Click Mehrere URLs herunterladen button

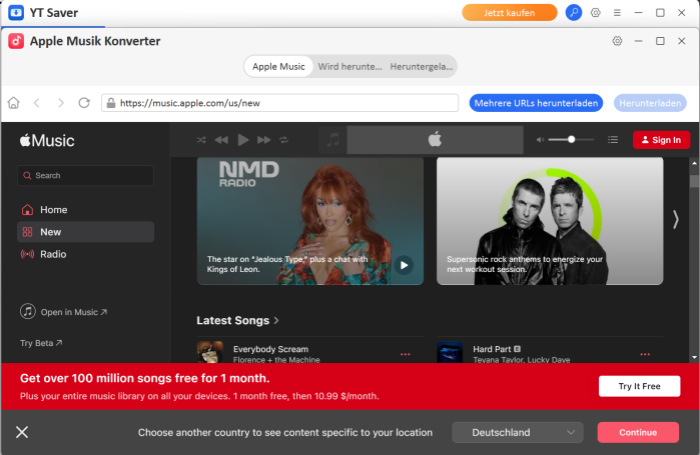click(x=536, y=103)
